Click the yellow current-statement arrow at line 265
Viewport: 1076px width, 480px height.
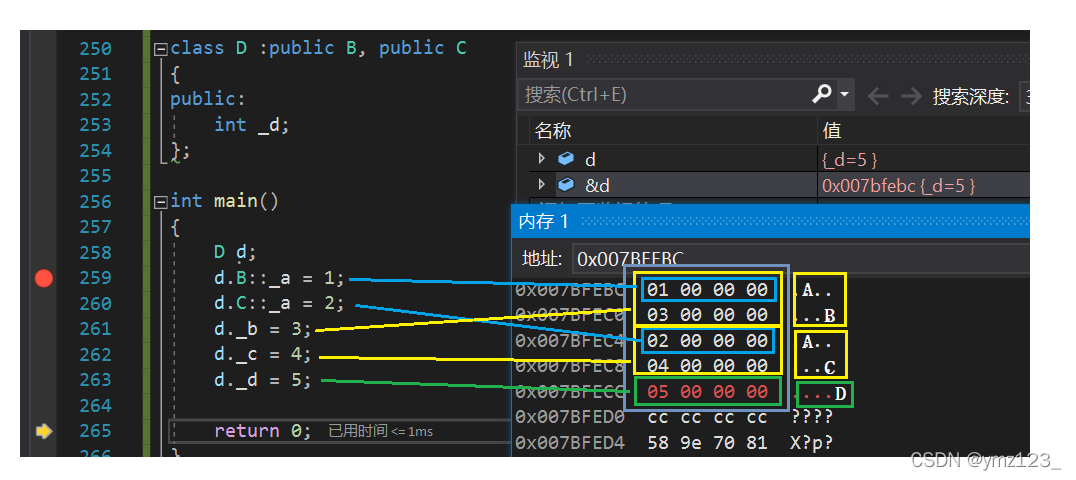point(43,431)
